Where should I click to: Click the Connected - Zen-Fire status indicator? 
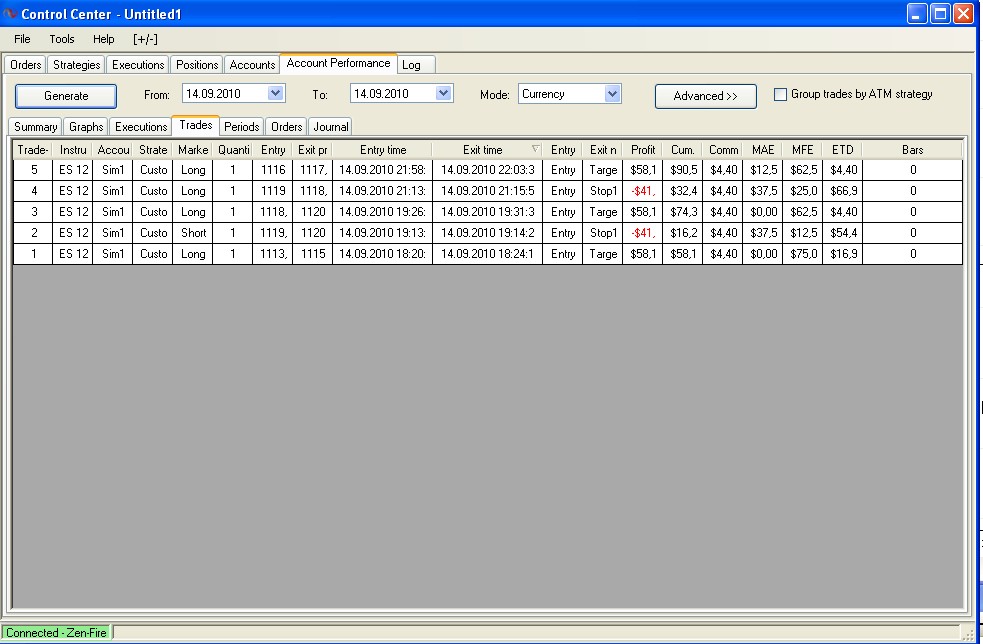[x=56, y=633]
